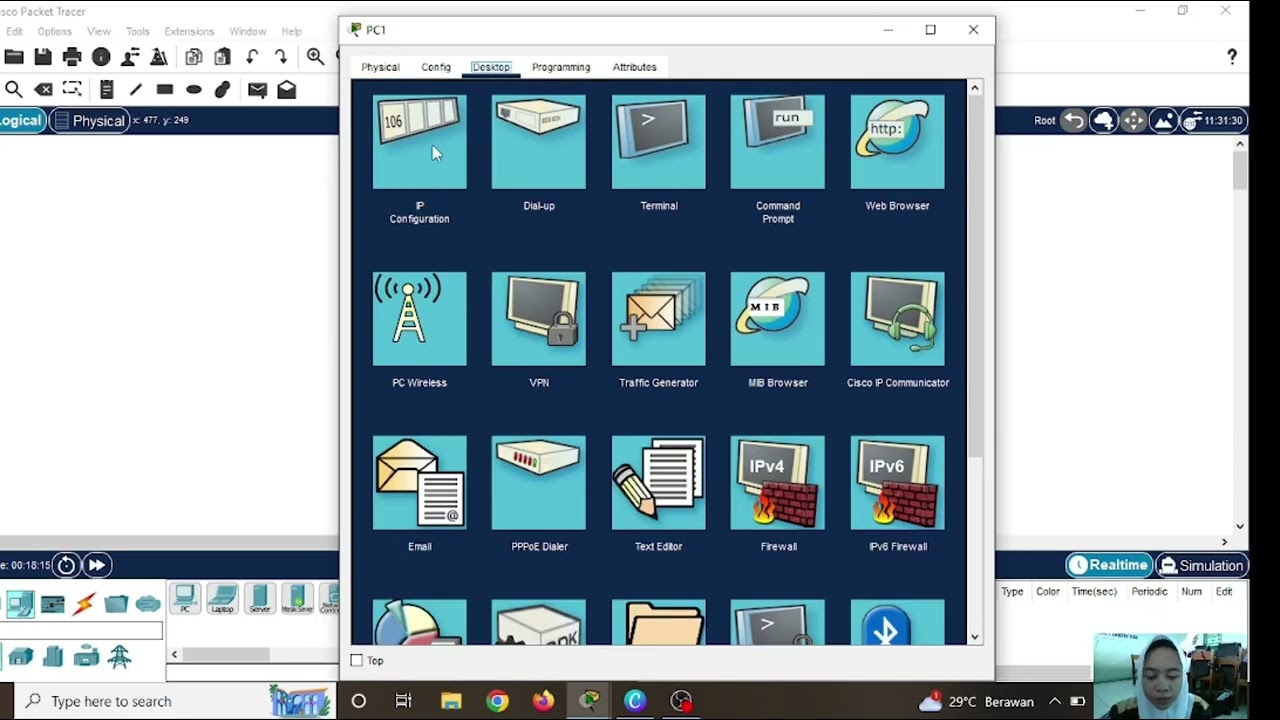1280x720 pixels.
Task: Open IP Configuration on the PC1 desktop
Action: point(419,142)
